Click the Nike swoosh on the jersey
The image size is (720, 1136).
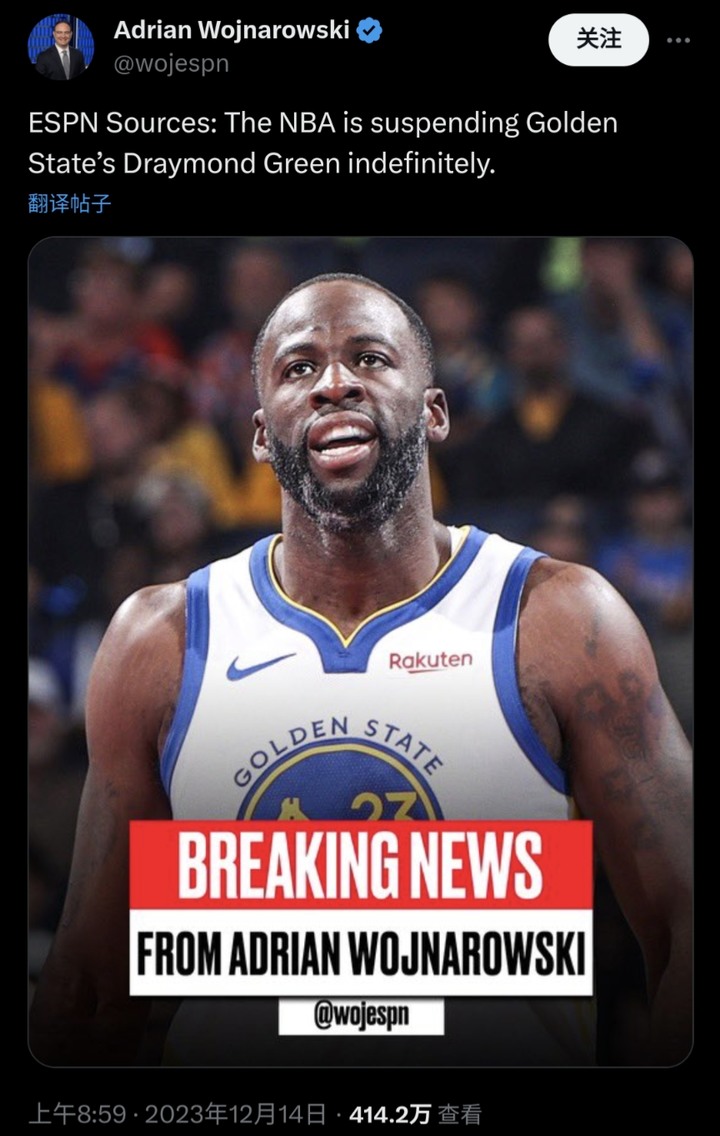(x=260, y=665)
